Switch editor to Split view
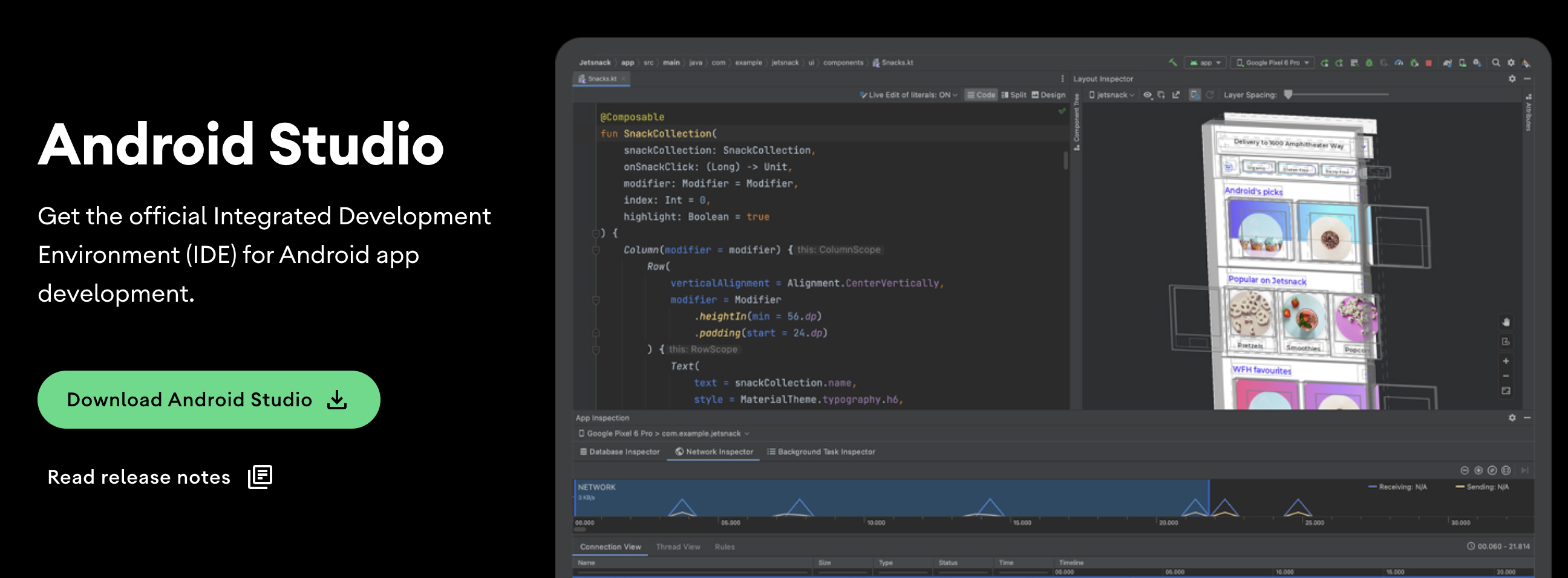1568x578 pixels. tap(1014, 95)
